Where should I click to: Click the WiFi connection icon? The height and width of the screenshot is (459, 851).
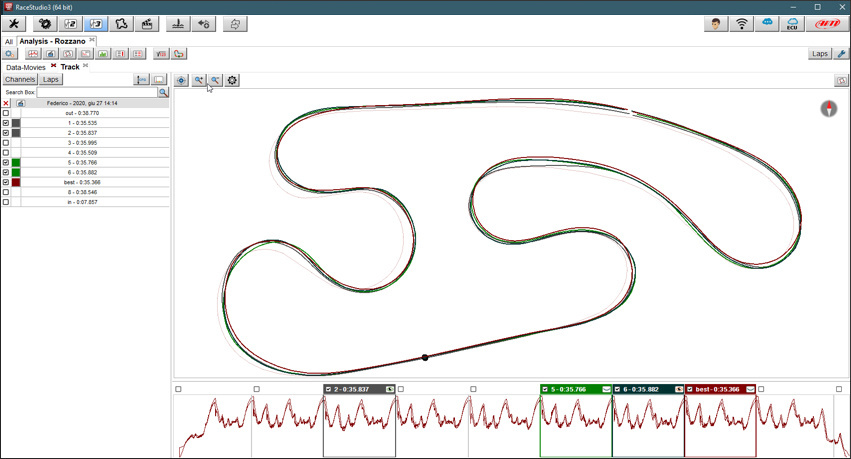[742, 23]
